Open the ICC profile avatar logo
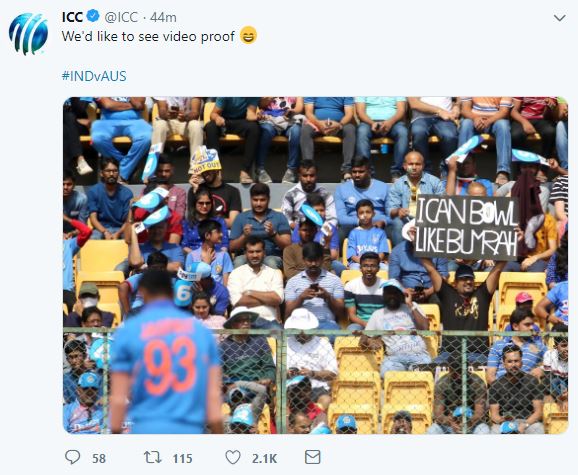The width and height of the screenshot is (578, 475). click(28, 34)
